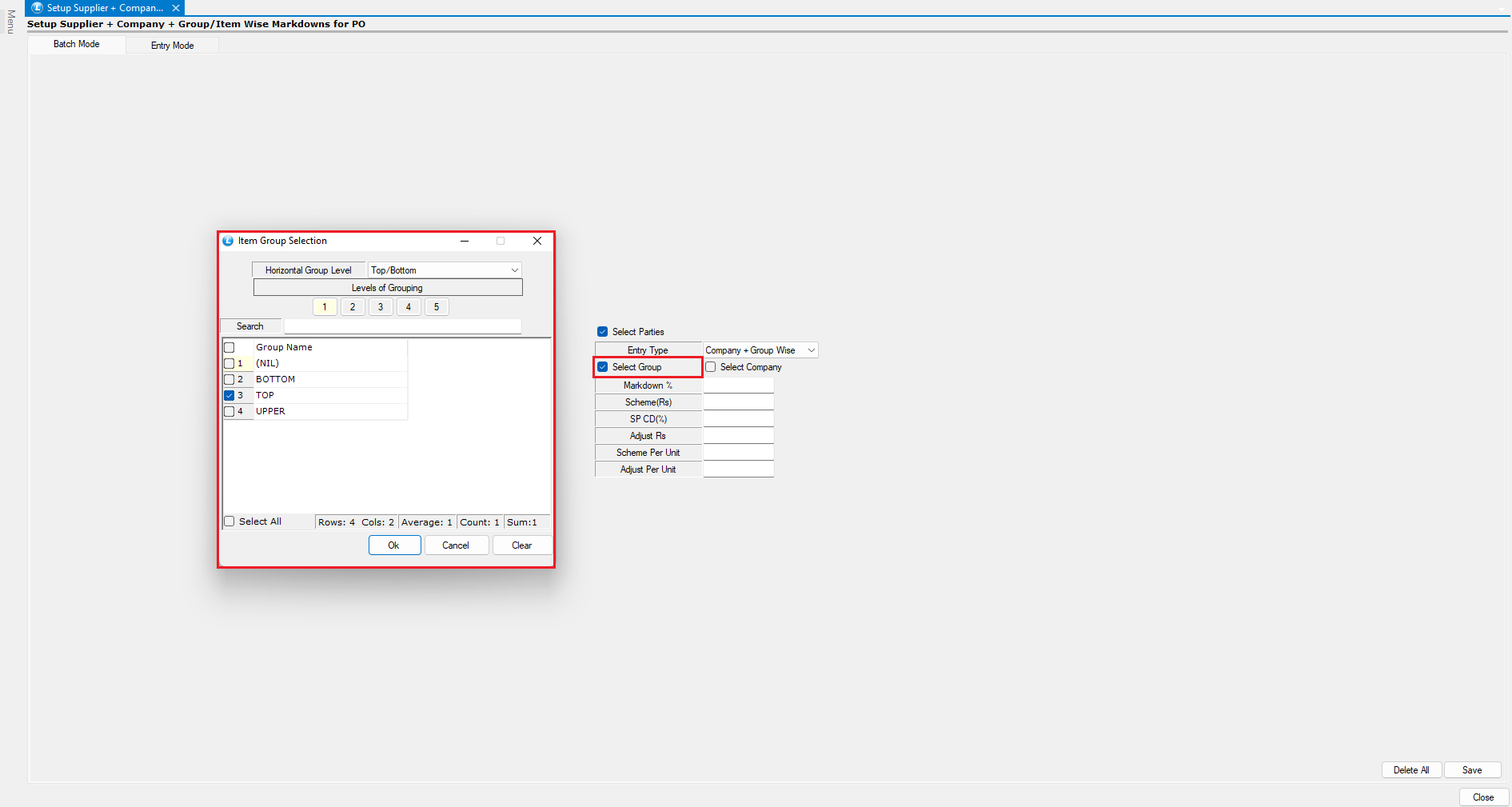Click the Markdown % input field
This screenshot has width=1512, height=807.
click(x=738, y=386)
